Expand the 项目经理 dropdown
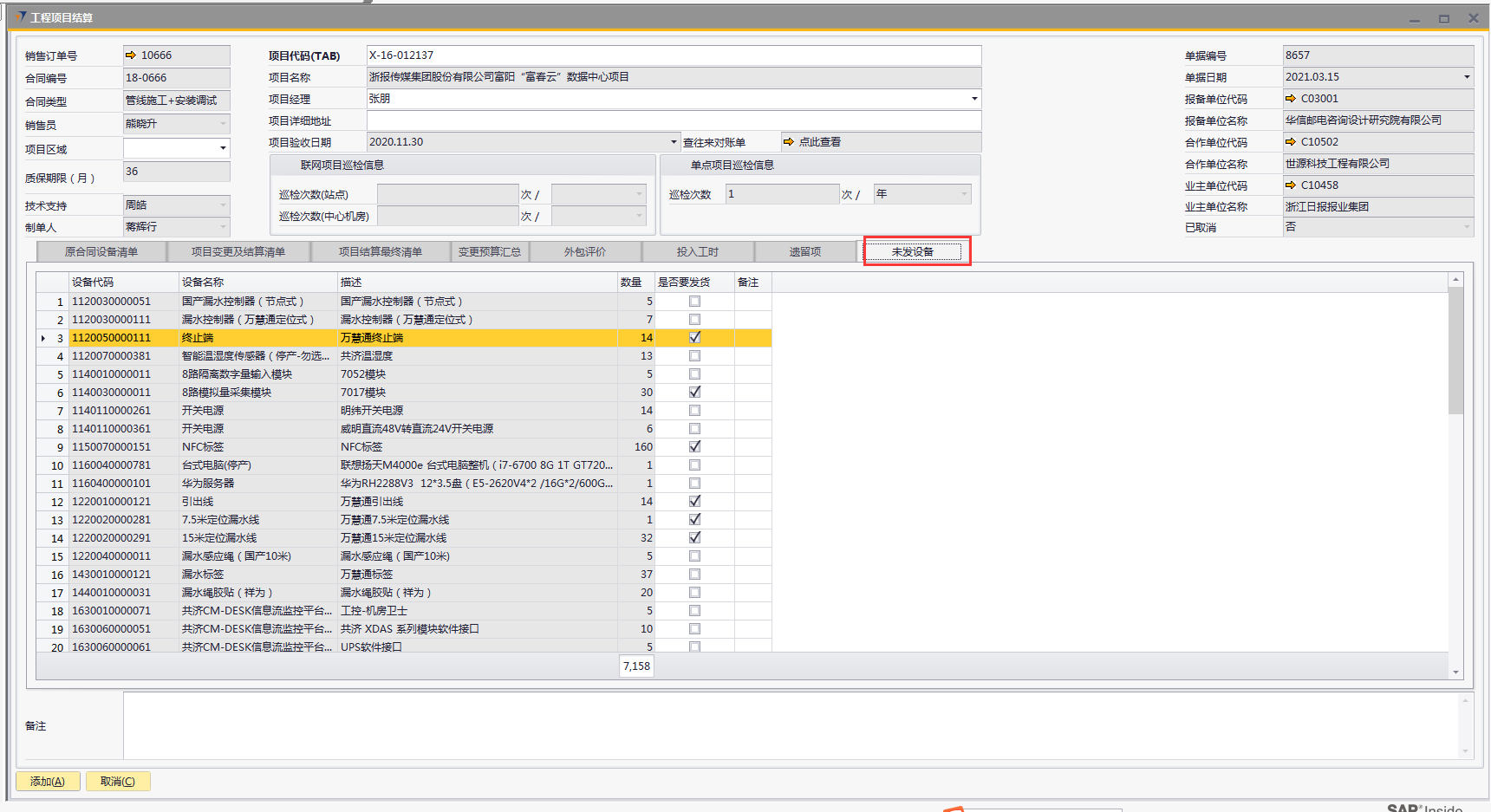 tap(974, 99)
